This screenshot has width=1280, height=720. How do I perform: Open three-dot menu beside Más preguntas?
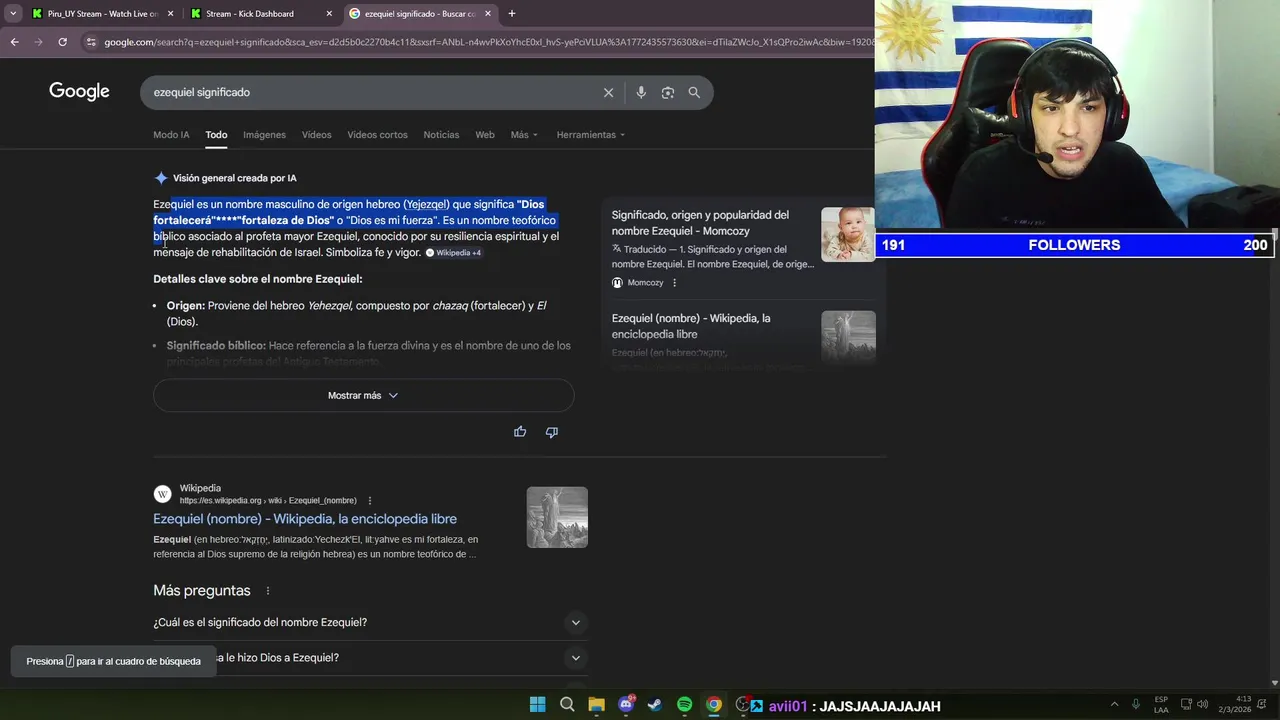pos(267,591)
